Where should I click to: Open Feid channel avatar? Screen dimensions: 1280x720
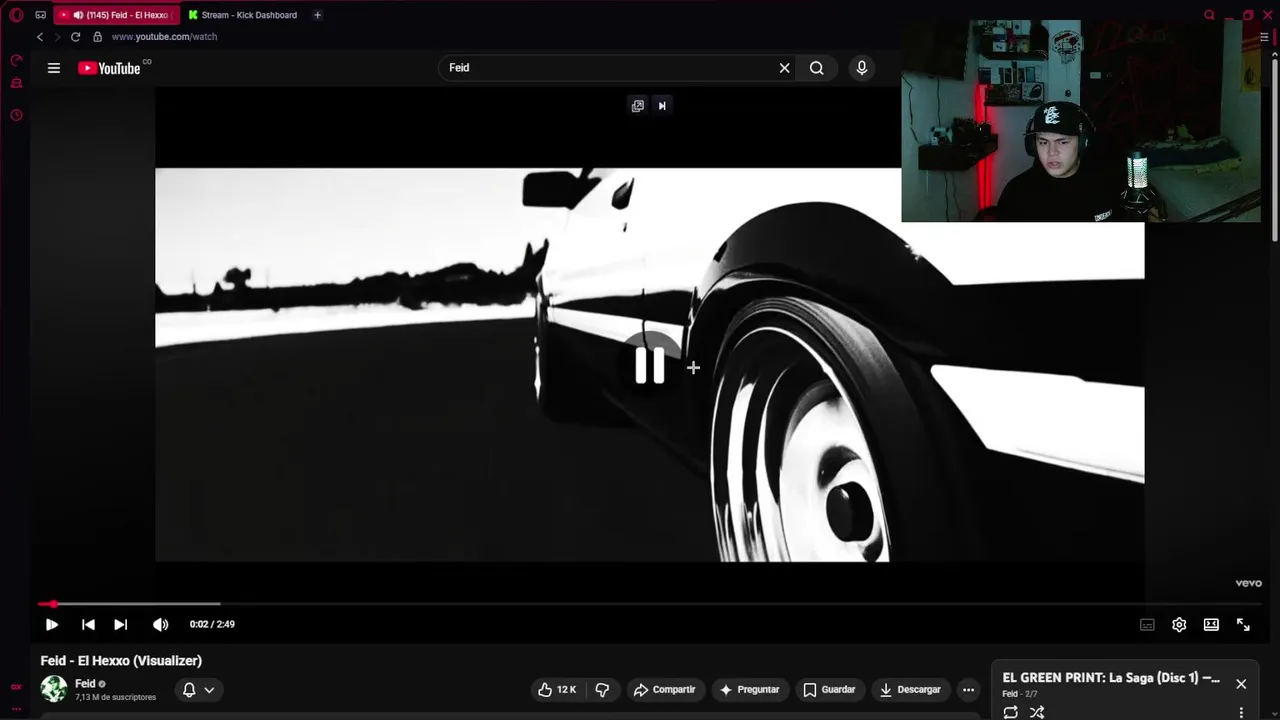(x=54, y=689)
